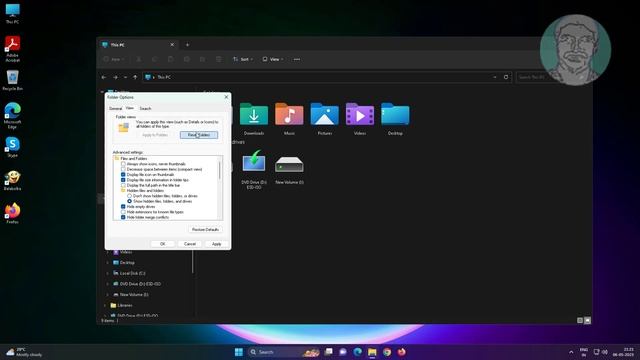The image size is (640, 360).
Task: Open the Desktop folder icon in This PC
Action: pyautogui.click(x=395, y=114)
